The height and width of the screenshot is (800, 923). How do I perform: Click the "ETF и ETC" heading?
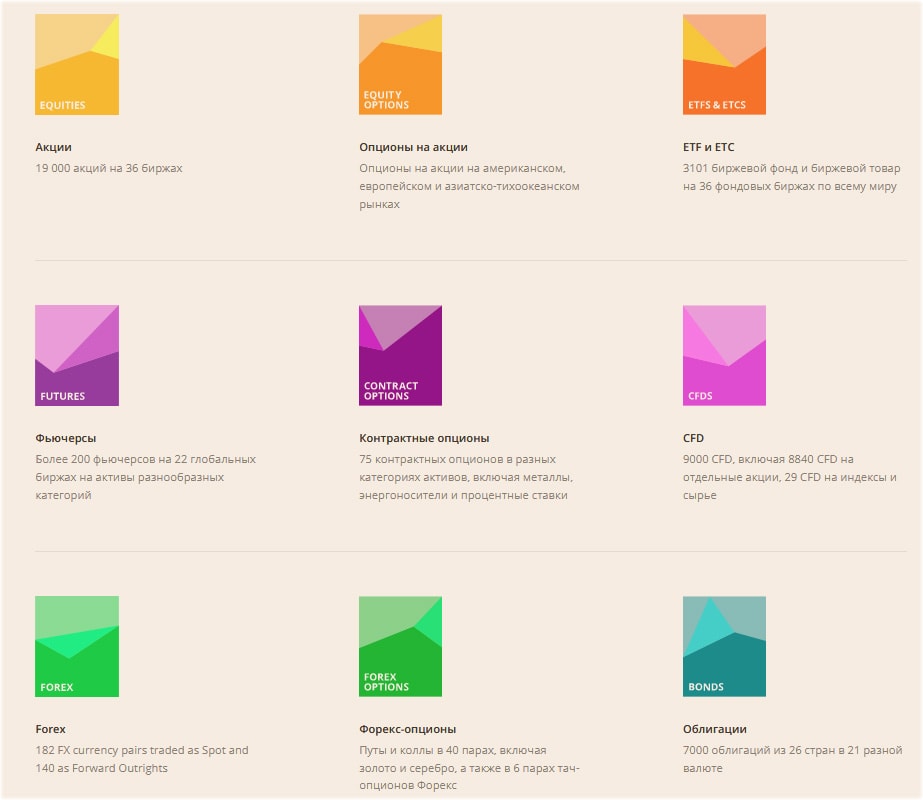tap(708, 147)
